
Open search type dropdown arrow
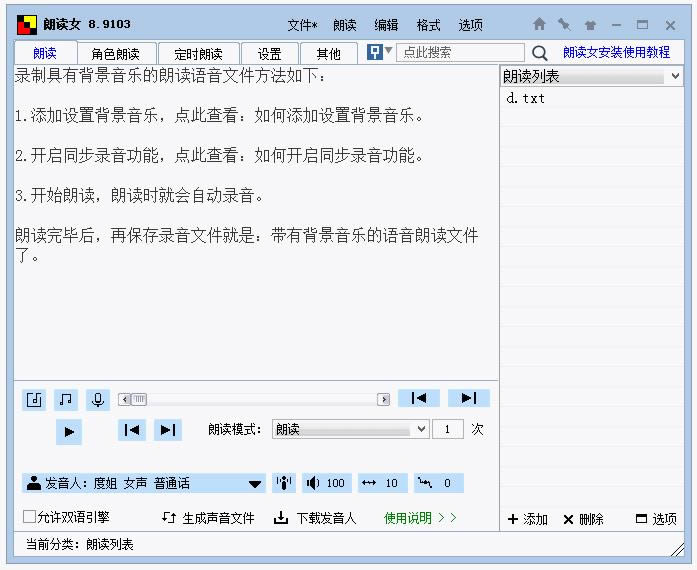pyautogui.click(x=388, y=50)
